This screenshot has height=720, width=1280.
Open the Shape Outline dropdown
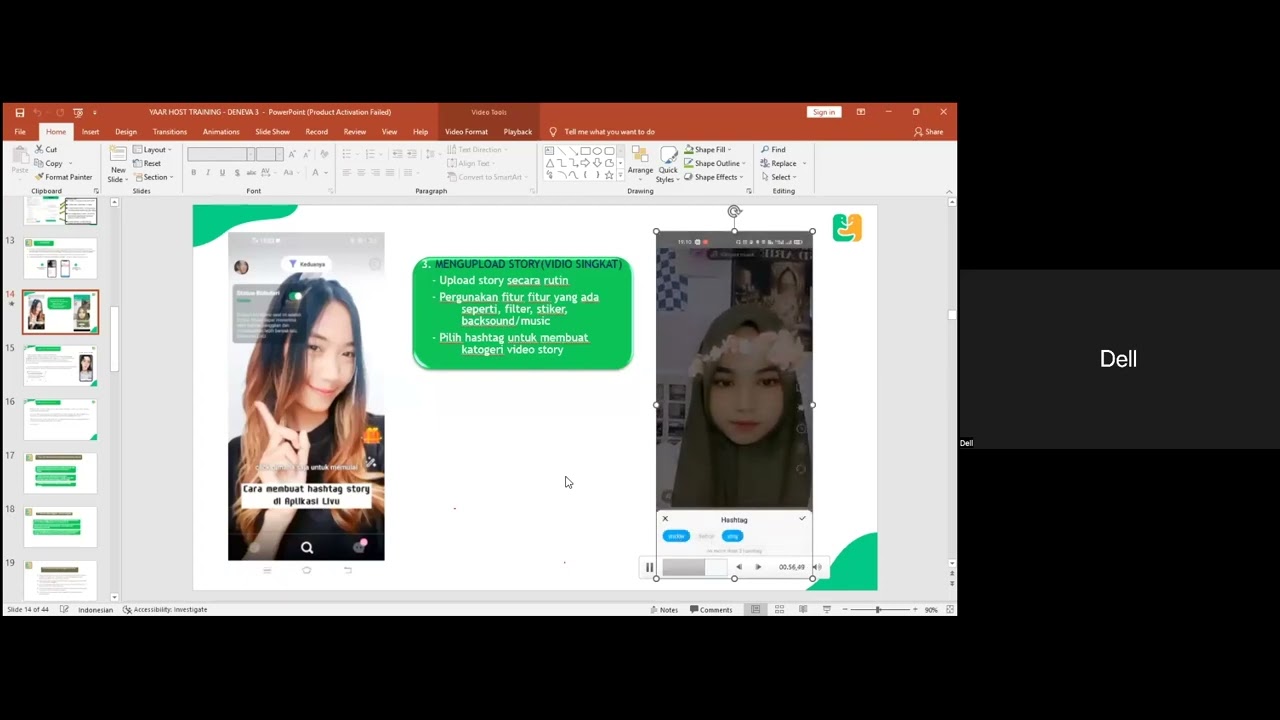pyautogui.click(x=714, y=163)
